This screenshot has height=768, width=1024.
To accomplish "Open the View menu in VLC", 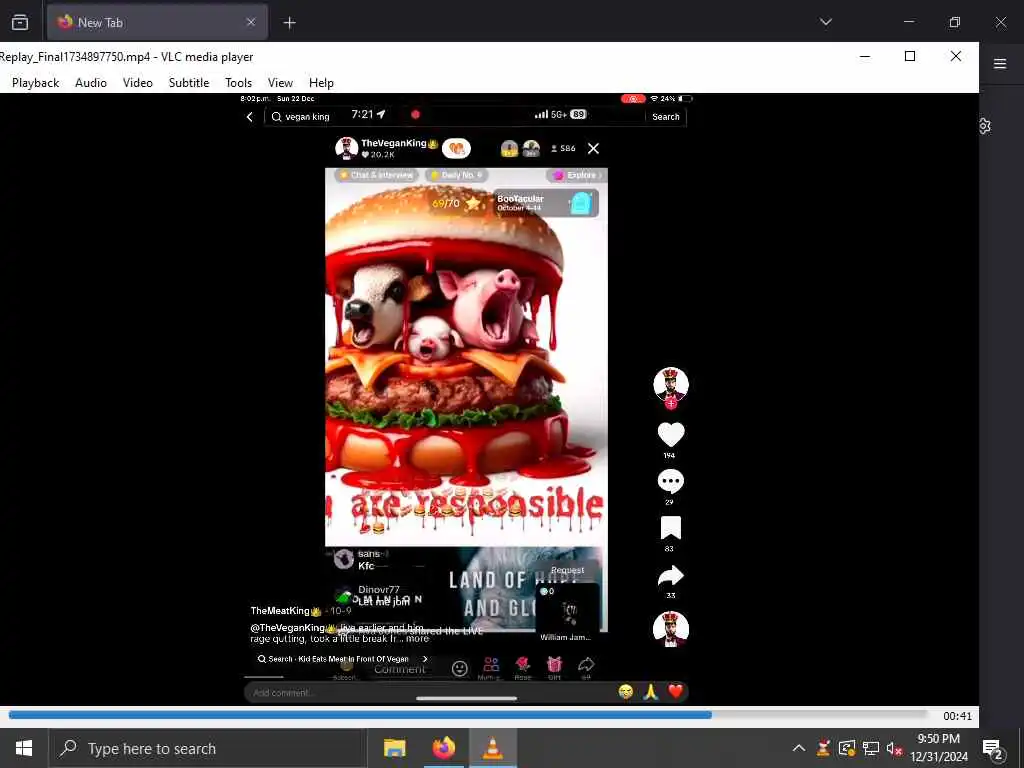I will coord(280,83).
